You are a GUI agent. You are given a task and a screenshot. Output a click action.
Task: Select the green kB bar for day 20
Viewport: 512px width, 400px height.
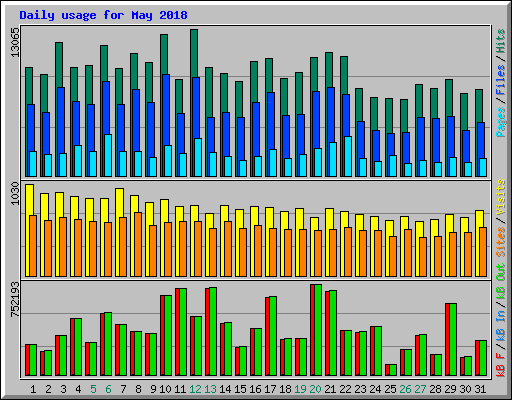318,330
